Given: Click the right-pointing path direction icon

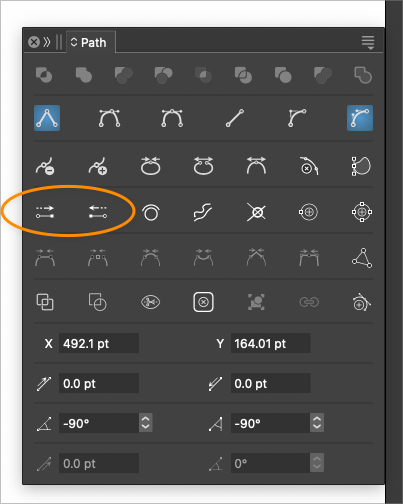Looking at the screenshot, I should [x=45, y=212].
